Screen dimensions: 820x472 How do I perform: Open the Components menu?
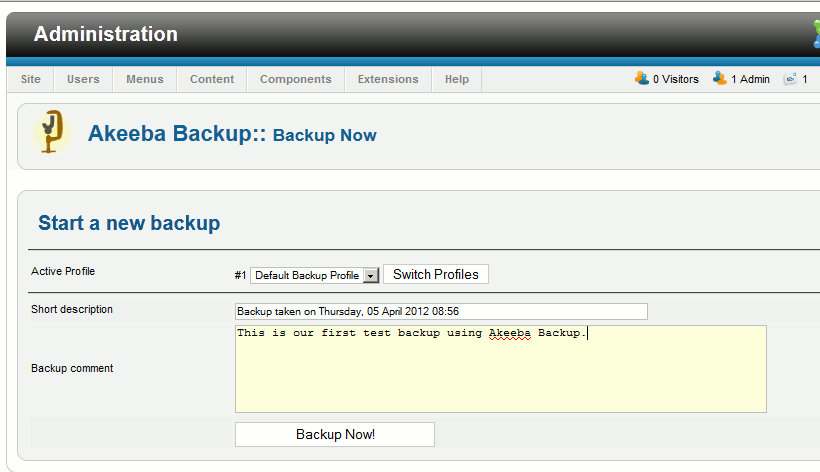point(295,79)
